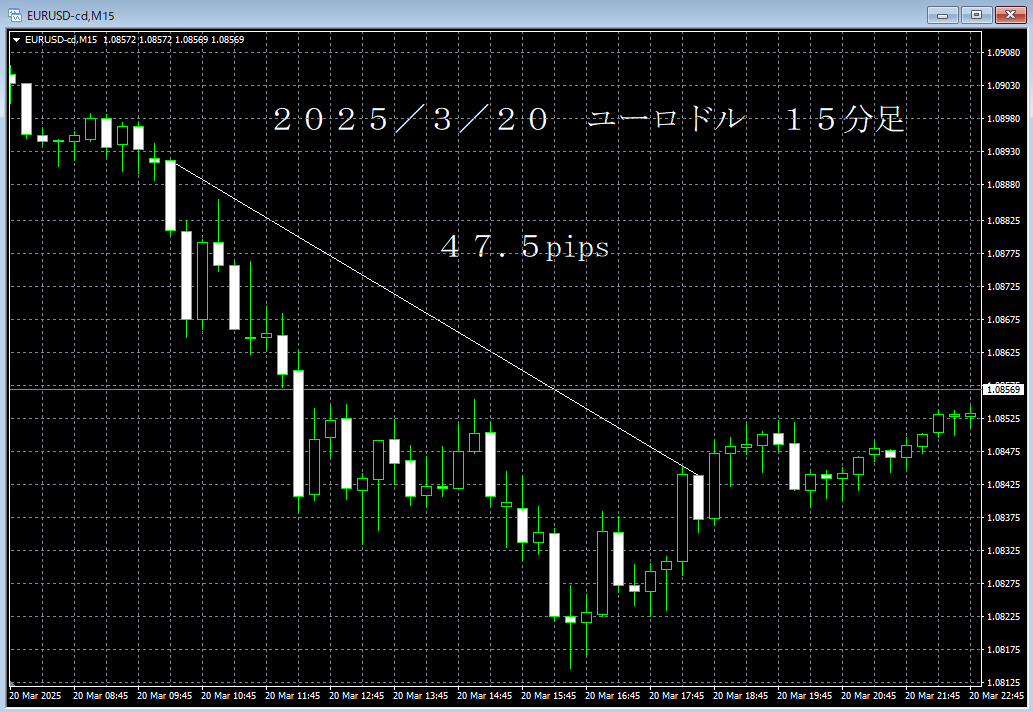Click the white diagonal trendline on chart
1033x712 pixels.
(435, 317)
